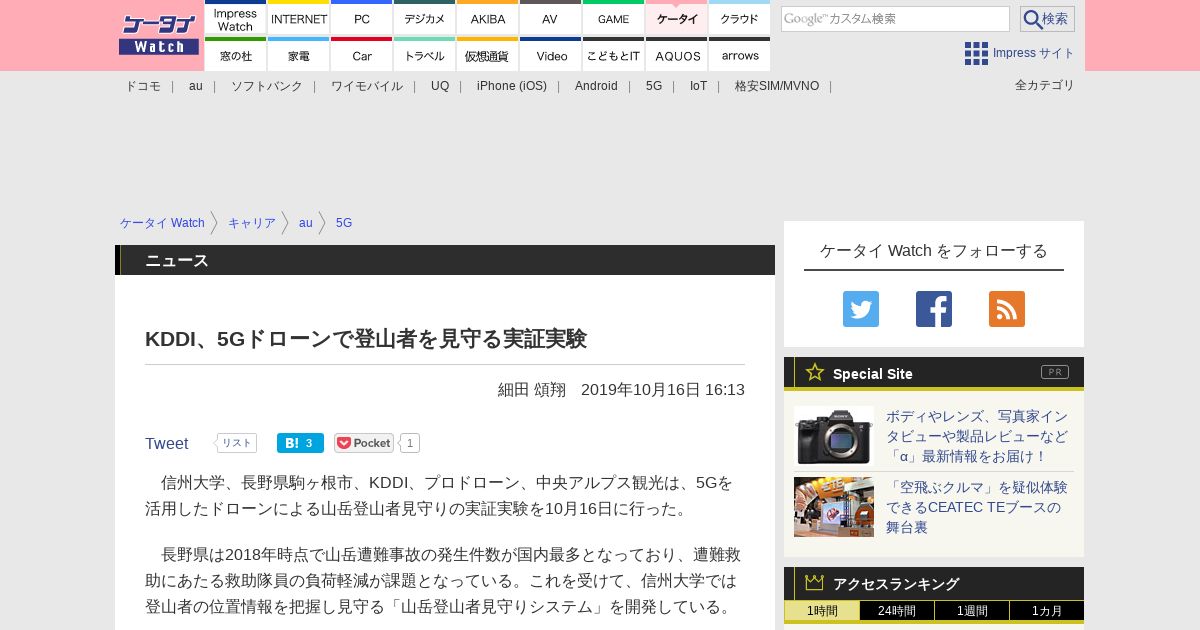
Task: Go to 5G category in subnav
Action: click(654, 86)
